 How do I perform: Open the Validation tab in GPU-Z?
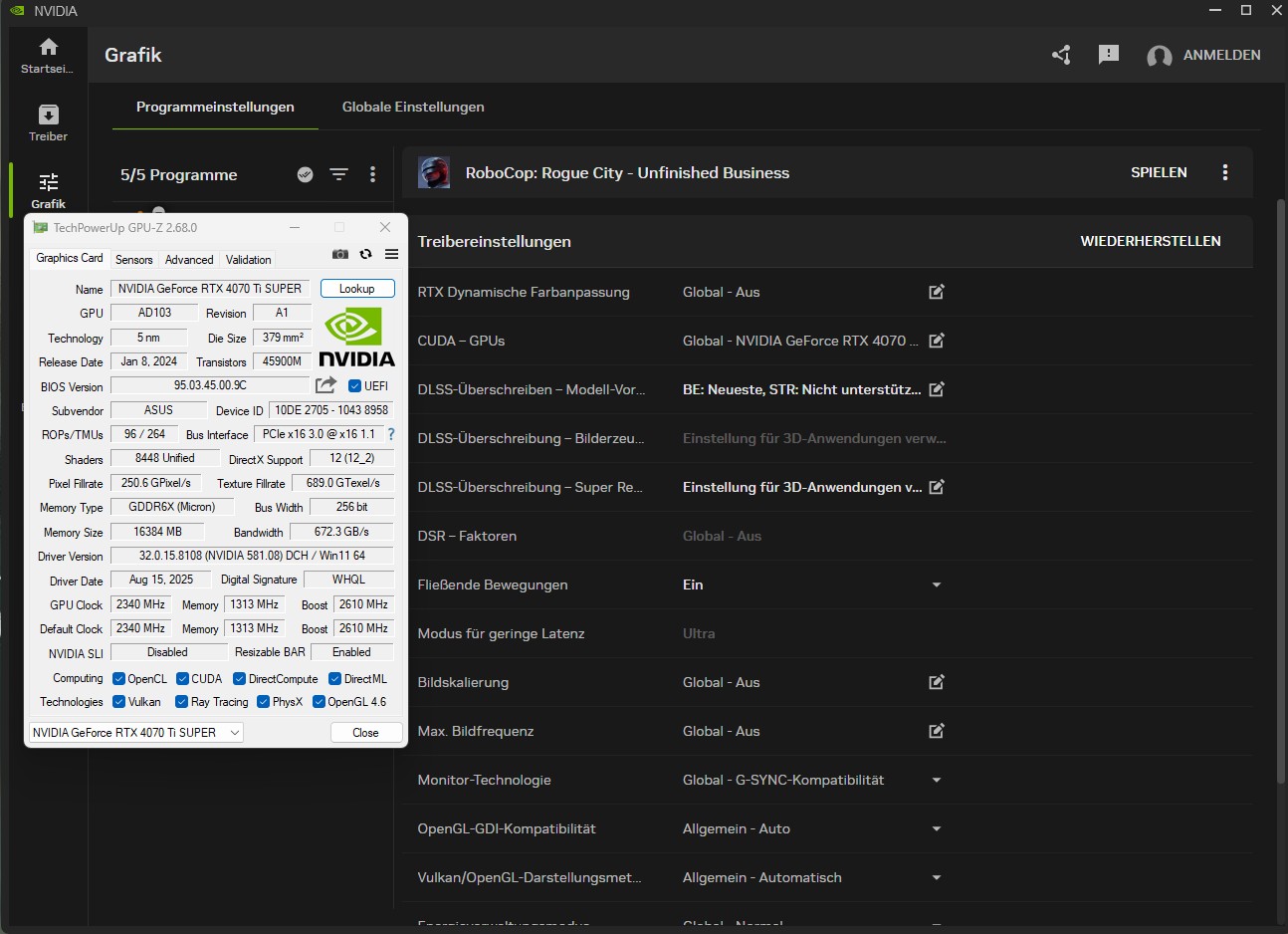[248, 260]
